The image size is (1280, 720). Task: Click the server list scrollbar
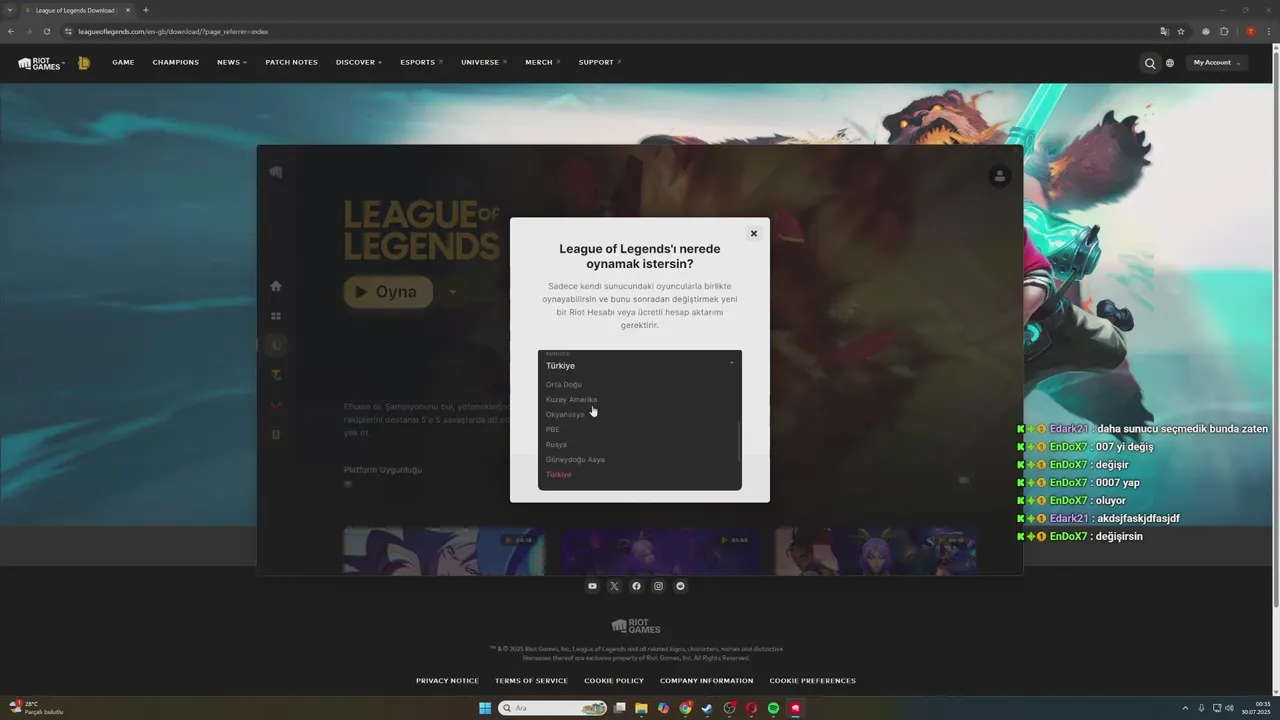point(739,441)
